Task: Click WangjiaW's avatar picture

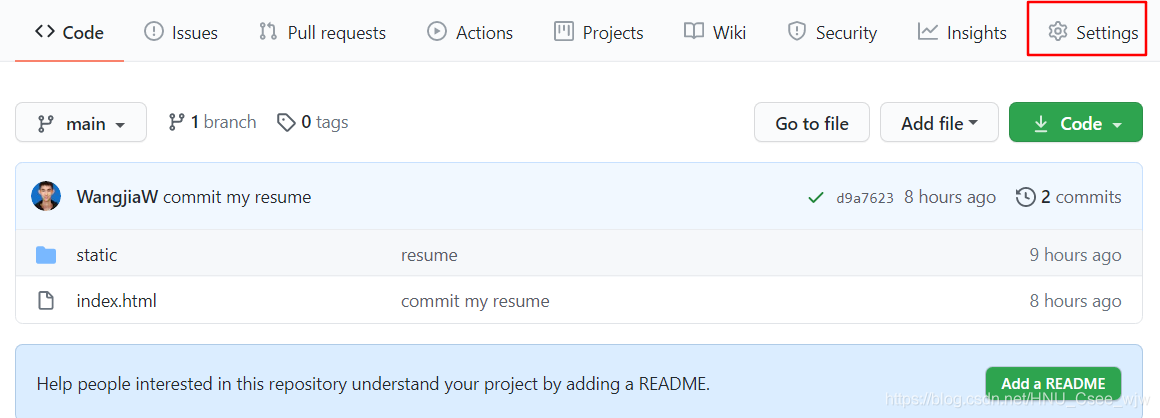Action: [46, 197]
